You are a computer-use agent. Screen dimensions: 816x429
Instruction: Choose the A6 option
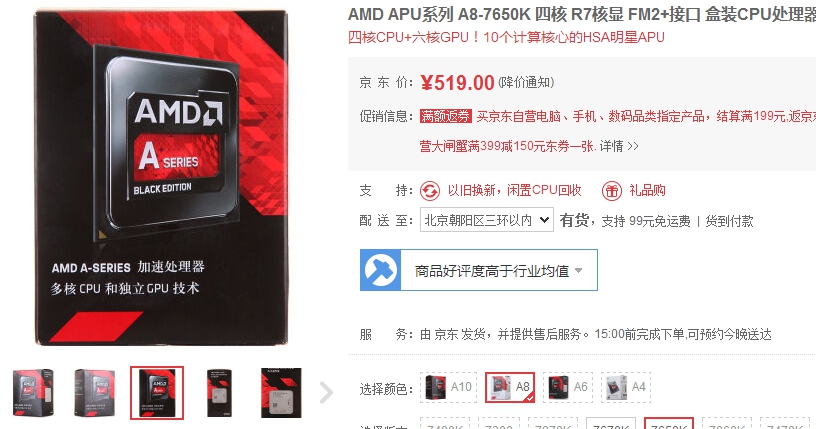coord(568,387)
